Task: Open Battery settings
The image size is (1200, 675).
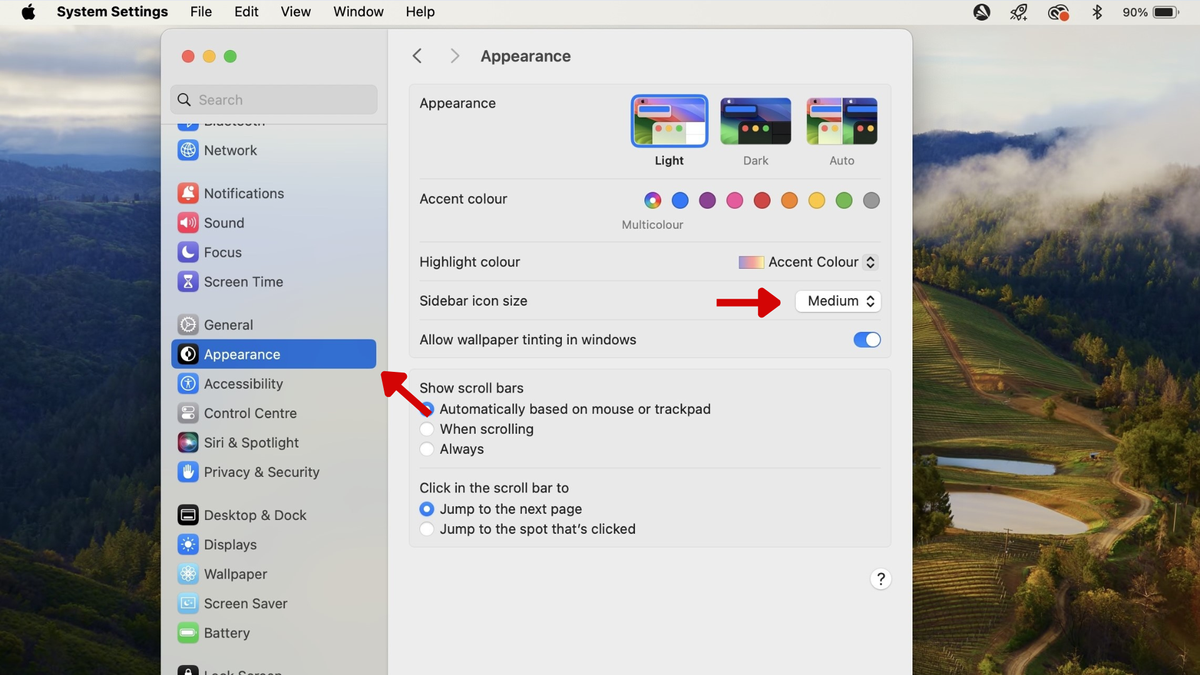Action: point(226,633)
